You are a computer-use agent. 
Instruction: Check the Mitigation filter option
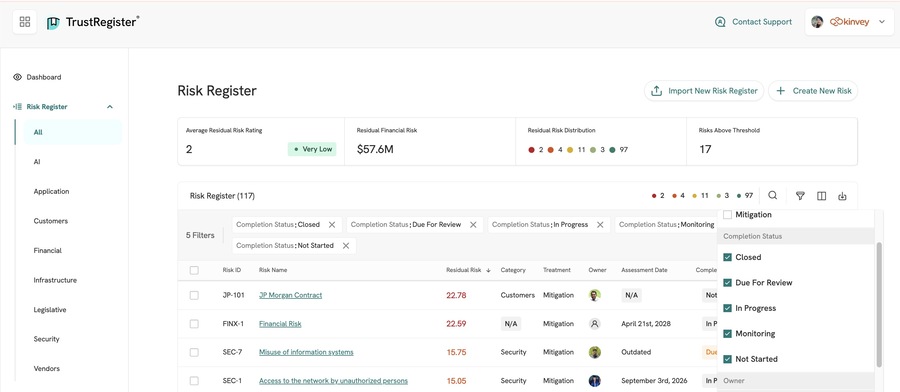[x=727, y=215]
